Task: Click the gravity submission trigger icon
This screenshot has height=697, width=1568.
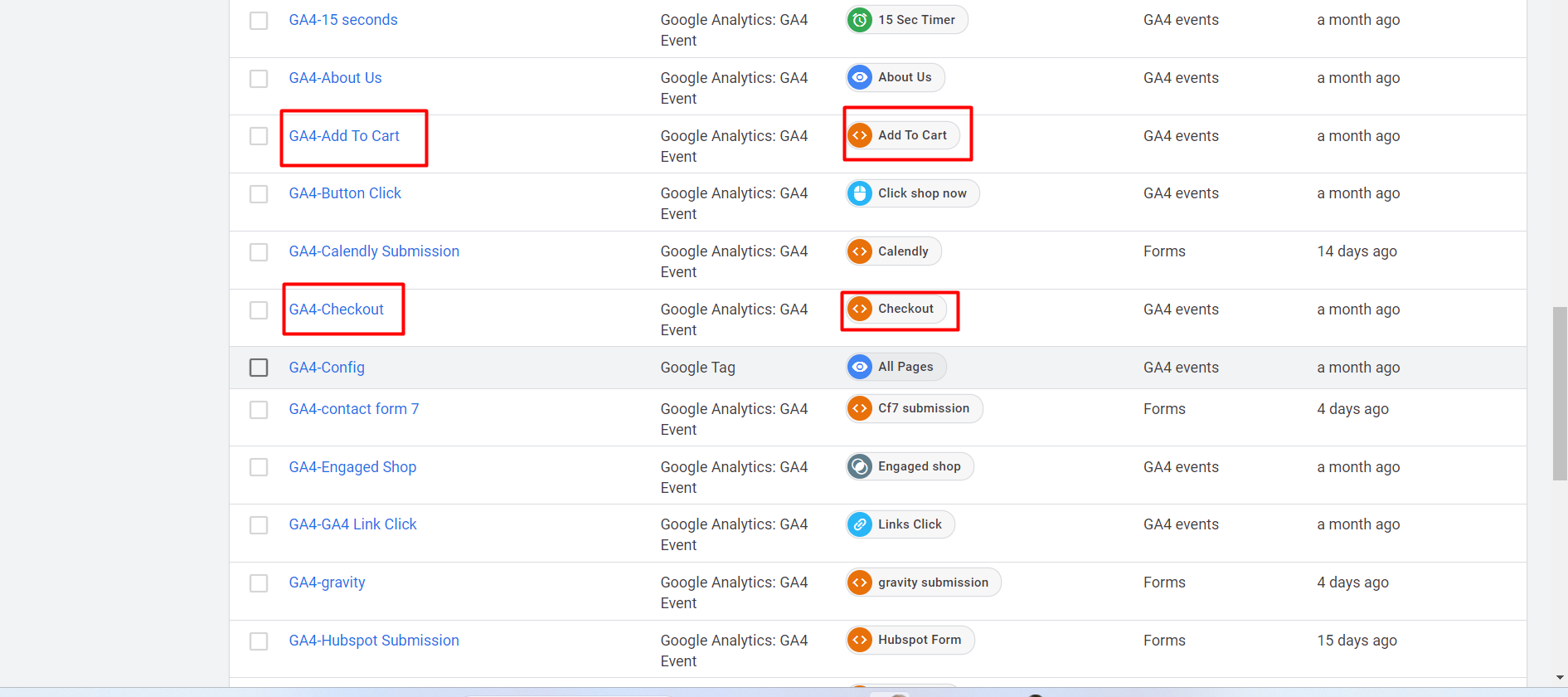Action: click(x=860, y=582)
